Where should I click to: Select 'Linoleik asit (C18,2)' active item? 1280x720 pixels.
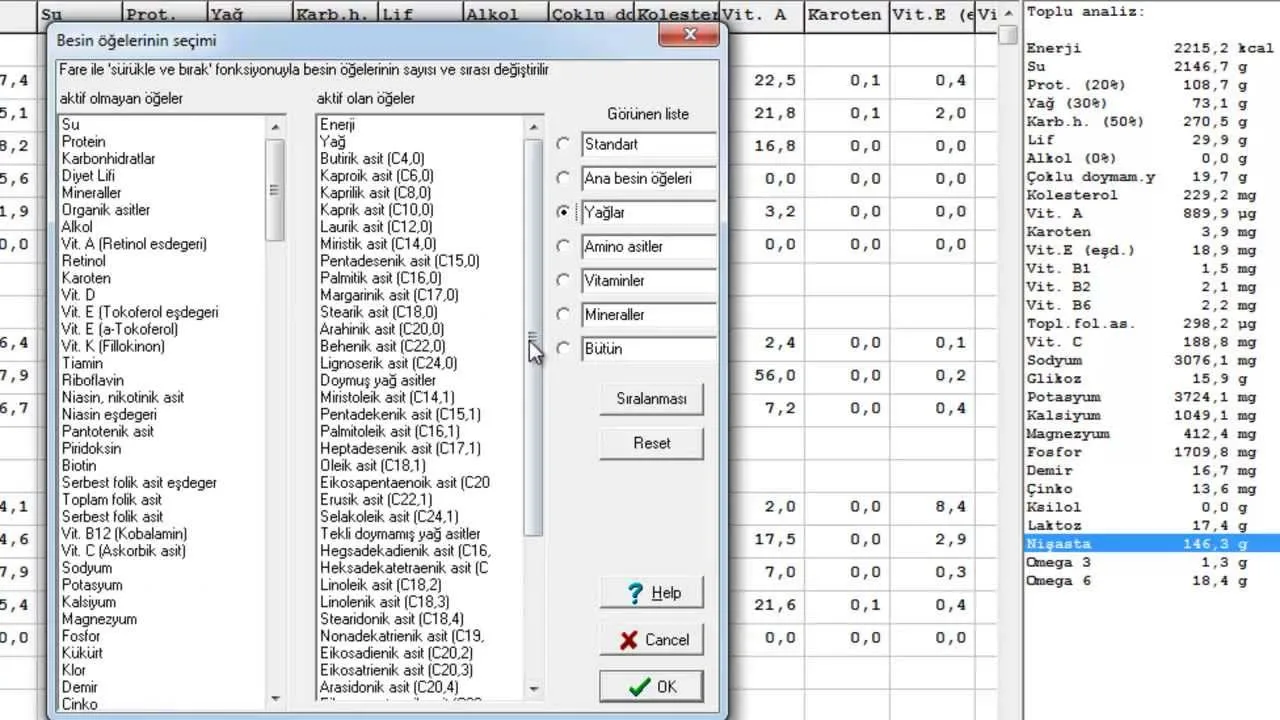[x=381, y=584]
